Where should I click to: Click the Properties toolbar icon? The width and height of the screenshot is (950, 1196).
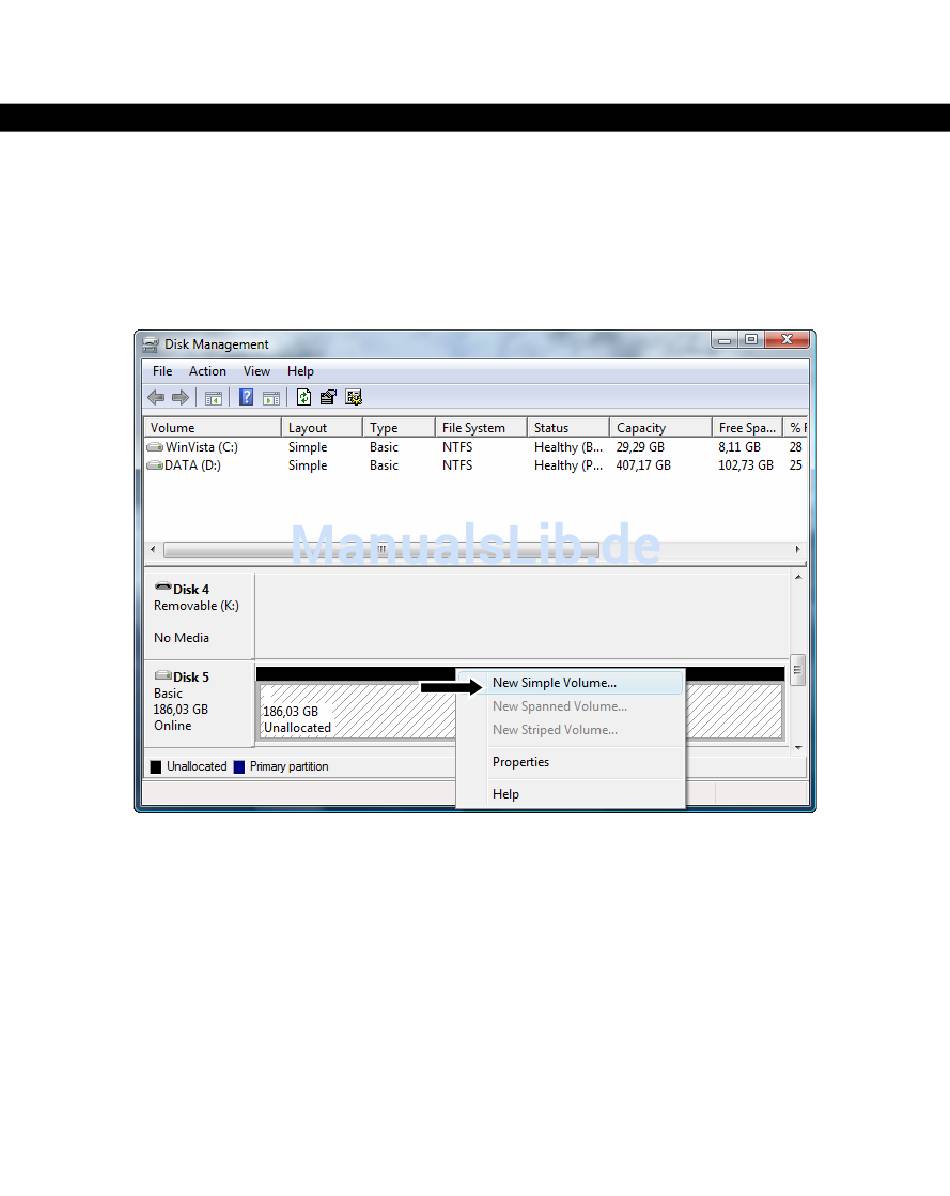pos(329,397)
